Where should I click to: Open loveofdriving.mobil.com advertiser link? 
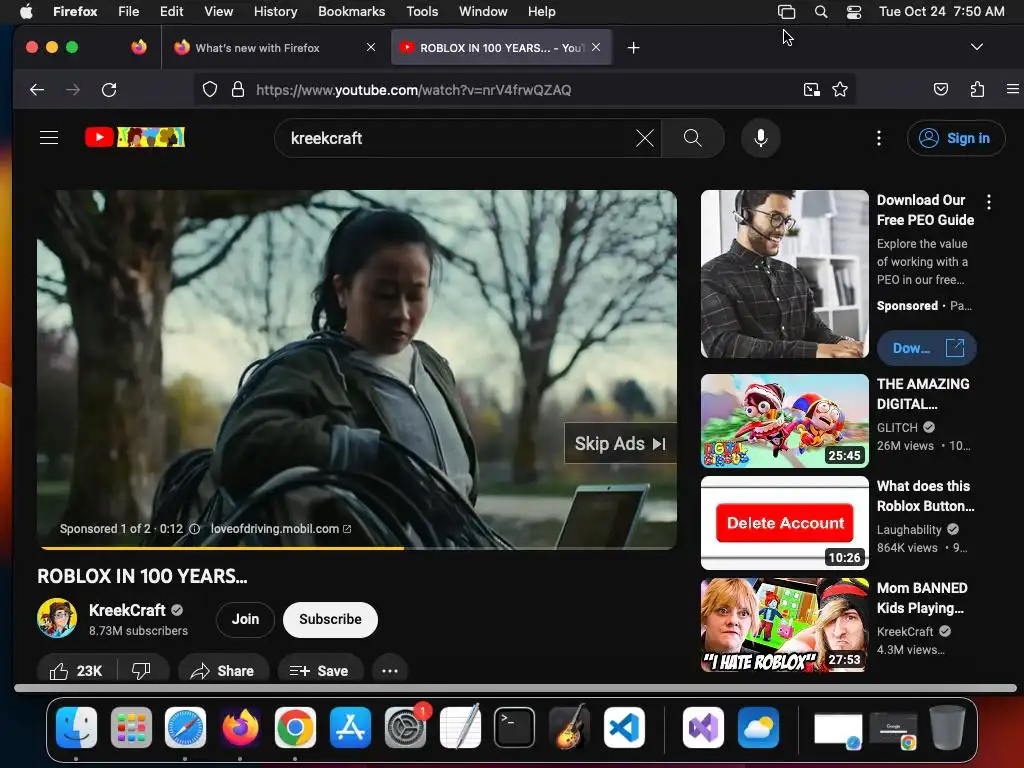click(281, 529)
